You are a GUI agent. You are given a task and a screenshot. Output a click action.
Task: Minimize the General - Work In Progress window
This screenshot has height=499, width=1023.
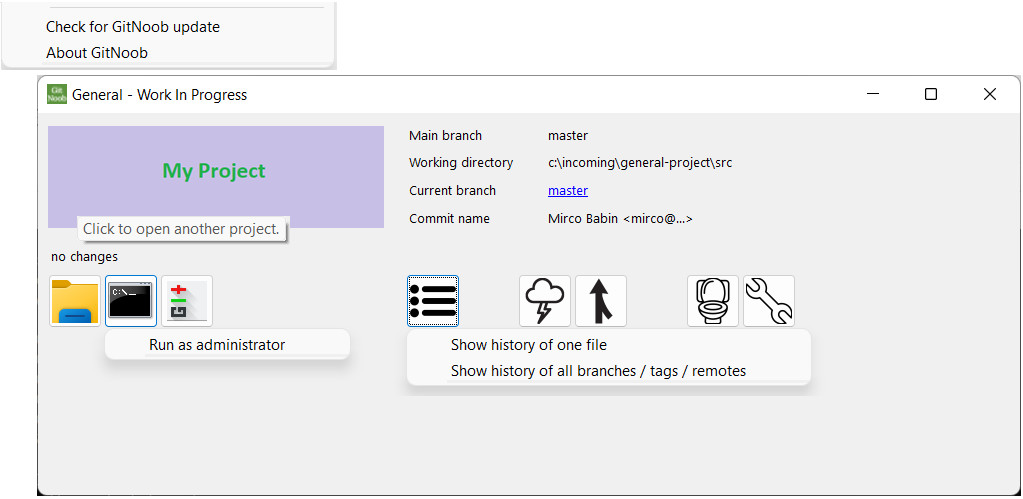pos(873,94)
